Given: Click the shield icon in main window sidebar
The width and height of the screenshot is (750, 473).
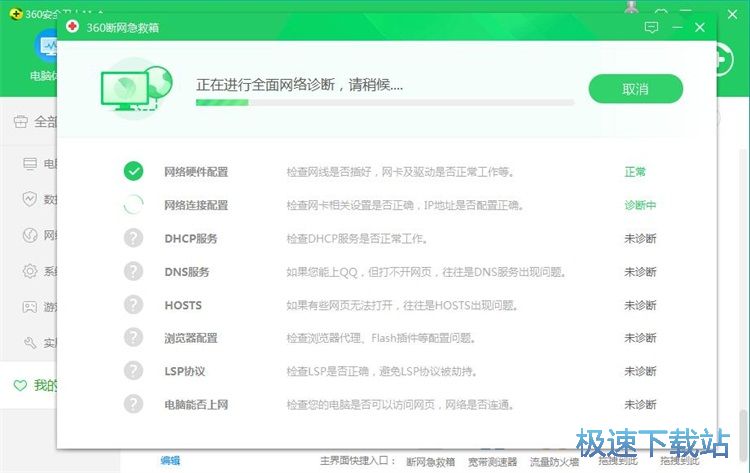Looking at the screenshot, I should pos(30,198).
